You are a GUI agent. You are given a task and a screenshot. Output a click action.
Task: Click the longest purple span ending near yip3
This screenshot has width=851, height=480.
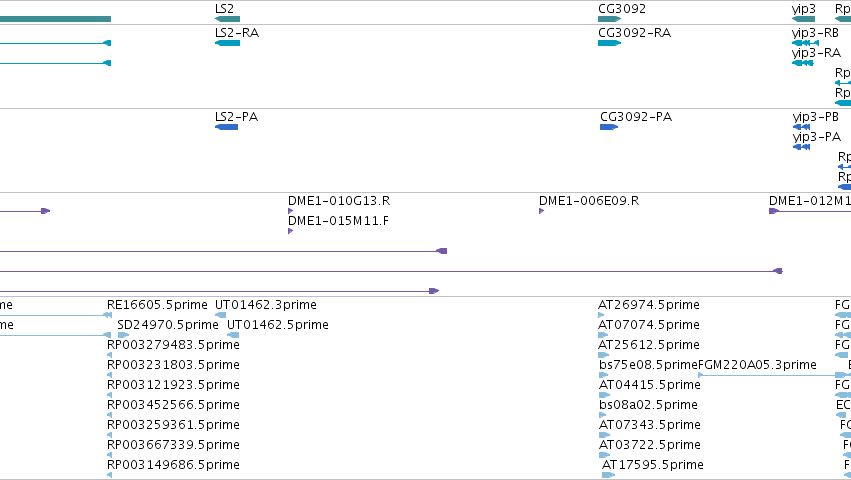click(391, 271)
